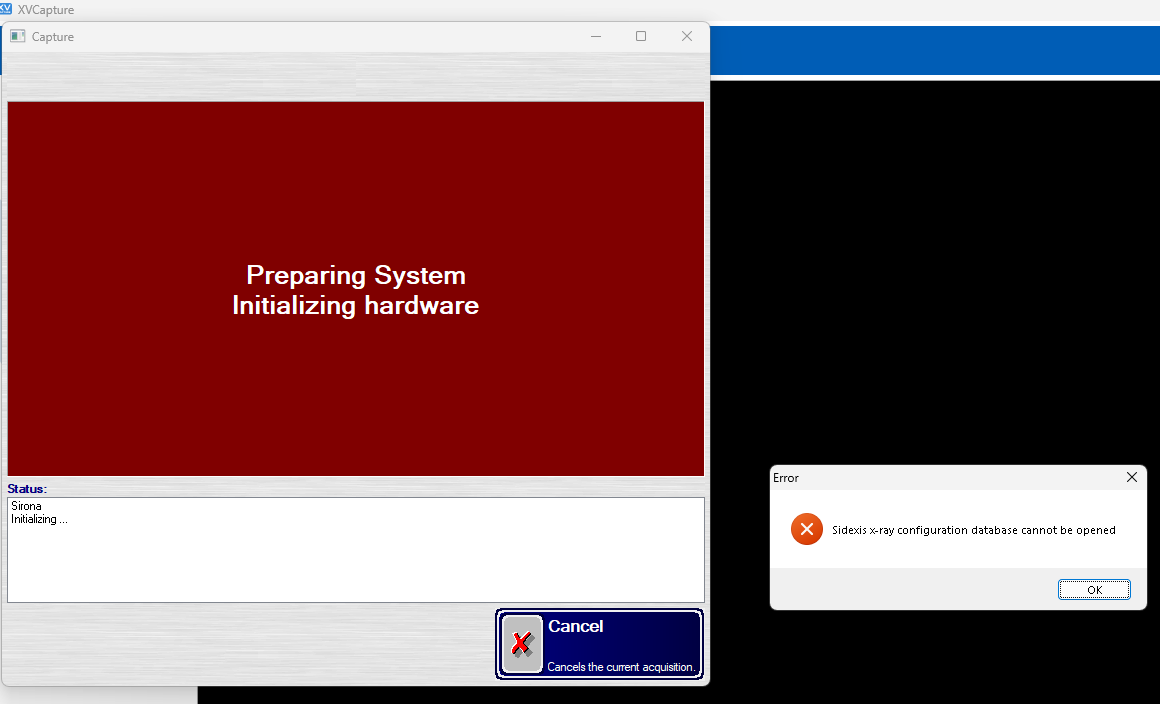Viewport: 1160px width, 704px height.
Task: Click the Error dialog title bar
Action: [x=947, y=478]
